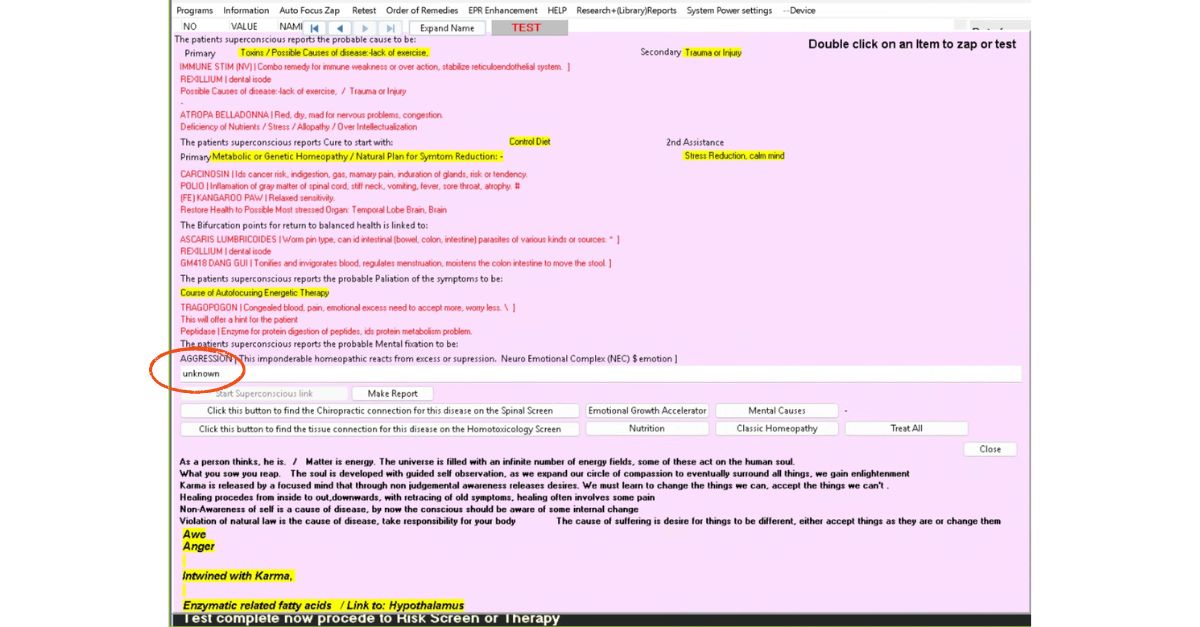Select the Classic Homeopathy button
1200x627 pixels.
(777, 429)
